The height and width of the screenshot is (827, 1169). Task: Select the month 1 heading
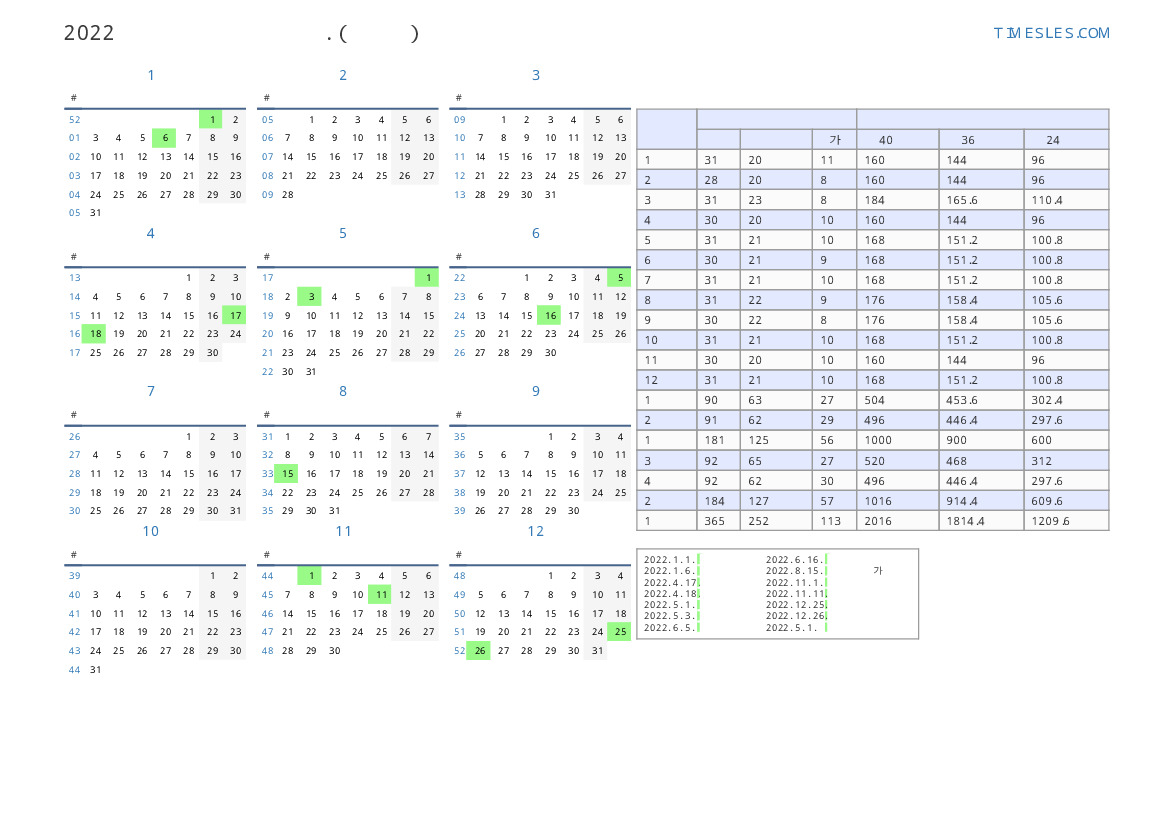click(x=151, y=75)
